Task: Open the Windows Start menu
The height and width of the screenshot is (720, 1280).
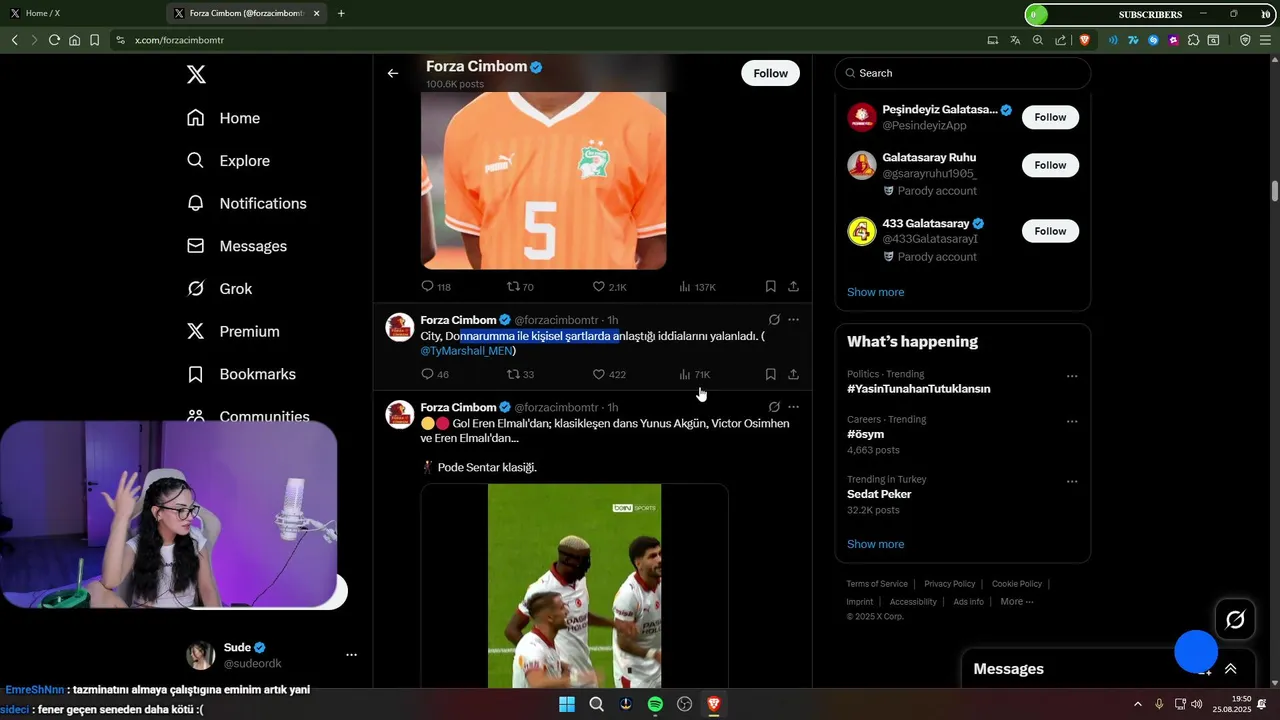Action: [x=567, y=704]
